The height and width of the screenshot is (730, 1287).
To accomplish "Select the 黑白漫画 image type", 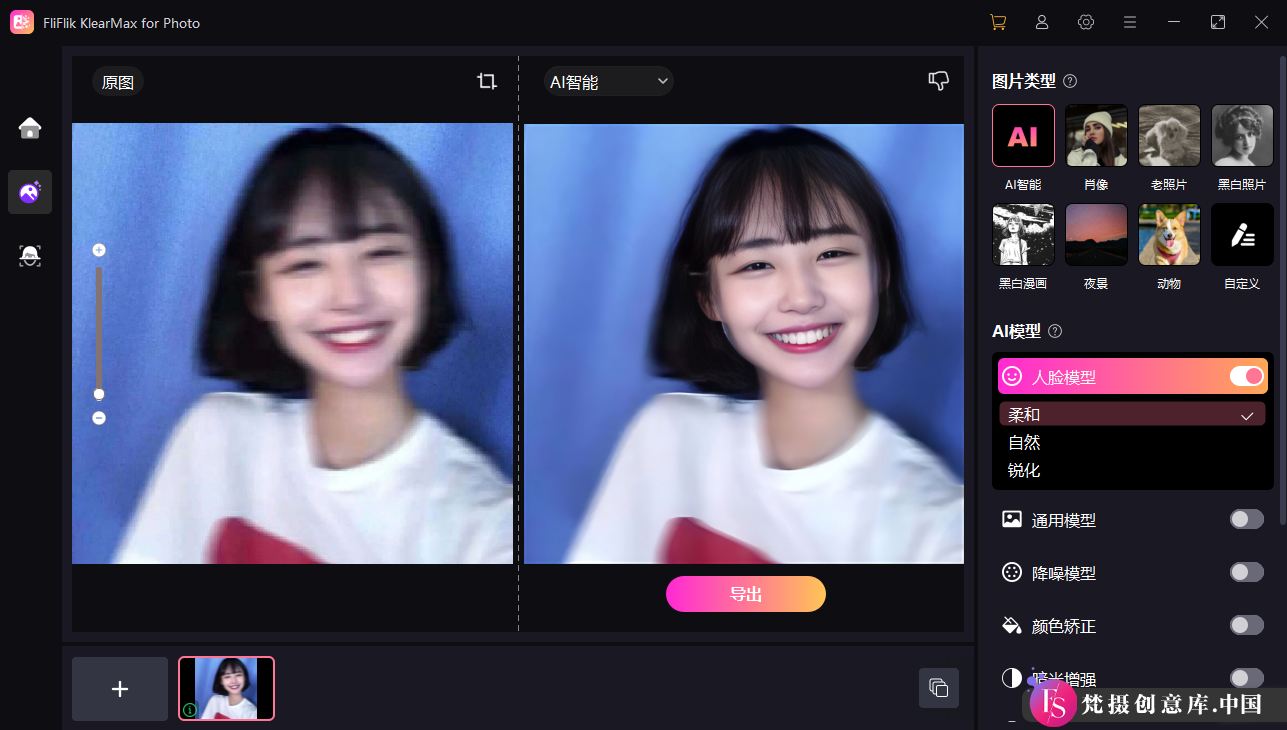I will point(1023,235).
